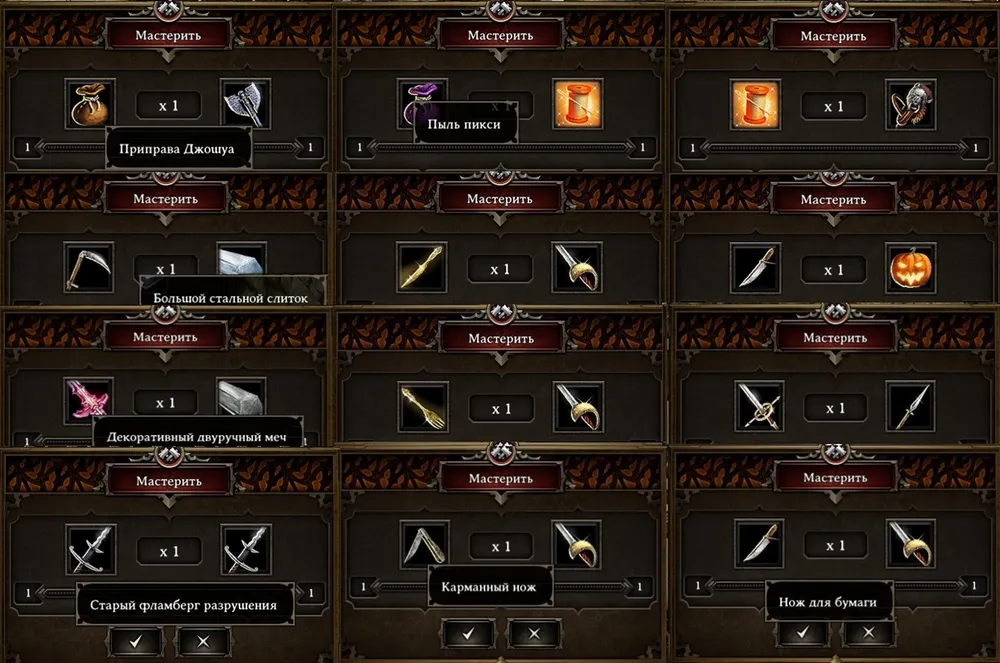The height and width of the screenshot is (663, 1000).
Task: Click the brown seasoning pouch icon
Action: click(90, 104)
